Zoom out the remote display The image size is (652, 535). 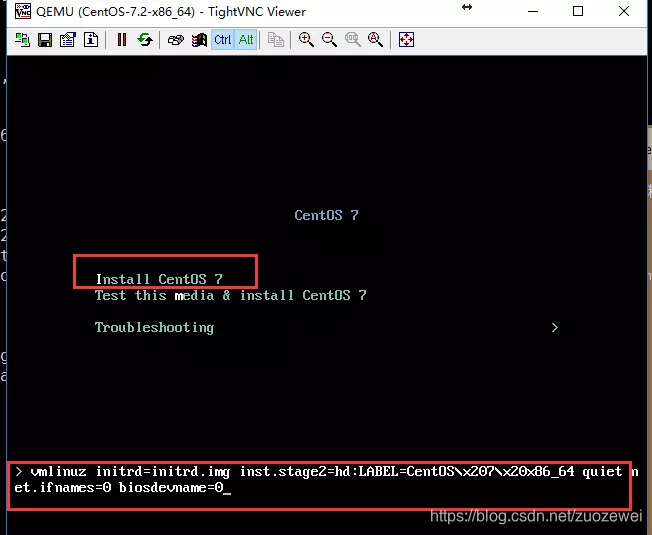point(329,40)
